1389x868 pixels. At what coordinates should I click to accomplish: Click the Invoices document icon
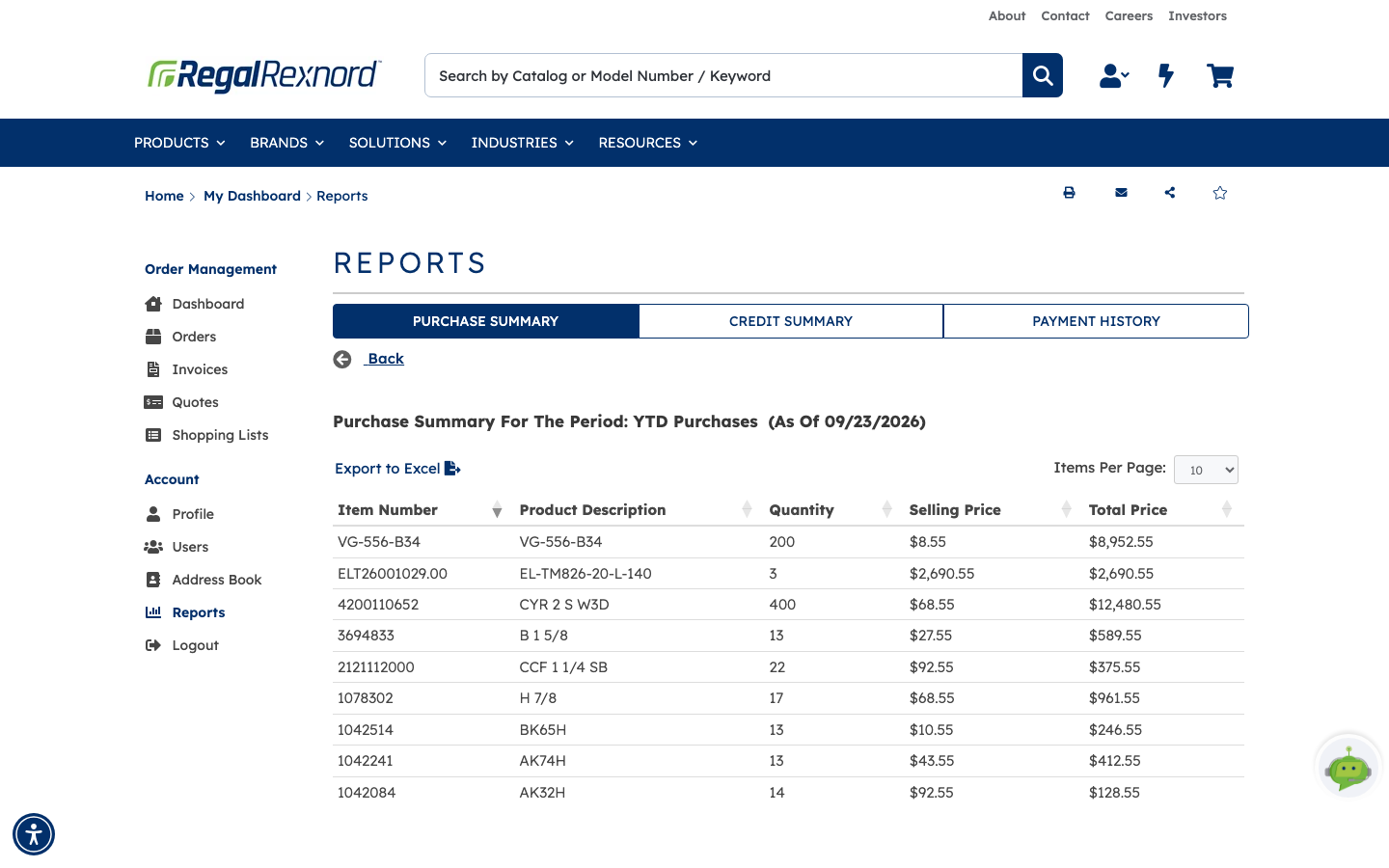pyautogui.click(x=153, y=369)
